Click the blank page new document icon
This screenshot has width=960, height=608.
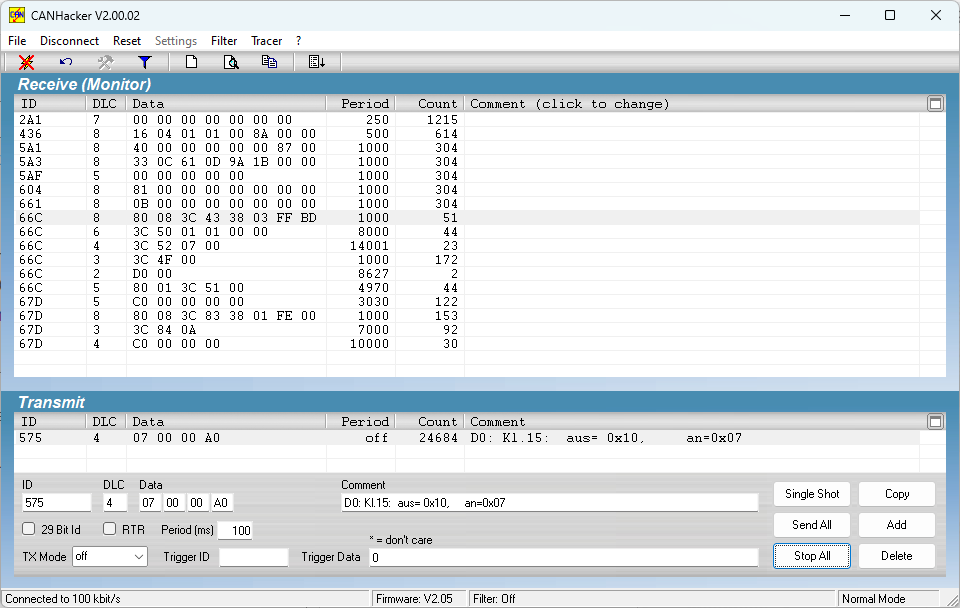pyautogui.click(x=192, y=62)
